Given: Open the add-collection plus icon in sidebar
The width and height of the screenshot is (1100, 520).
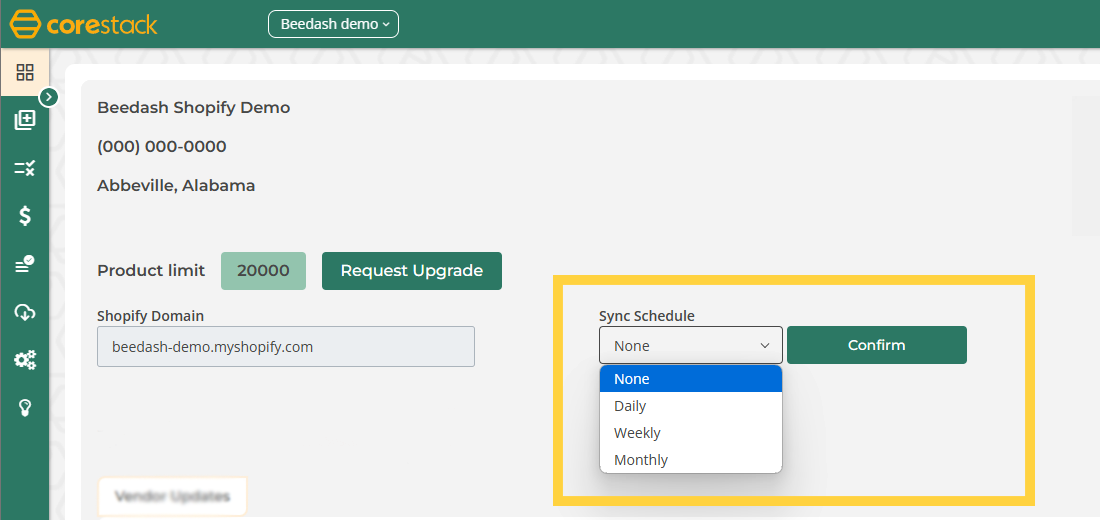Looking at the screenshot, I should pos(25,121).
